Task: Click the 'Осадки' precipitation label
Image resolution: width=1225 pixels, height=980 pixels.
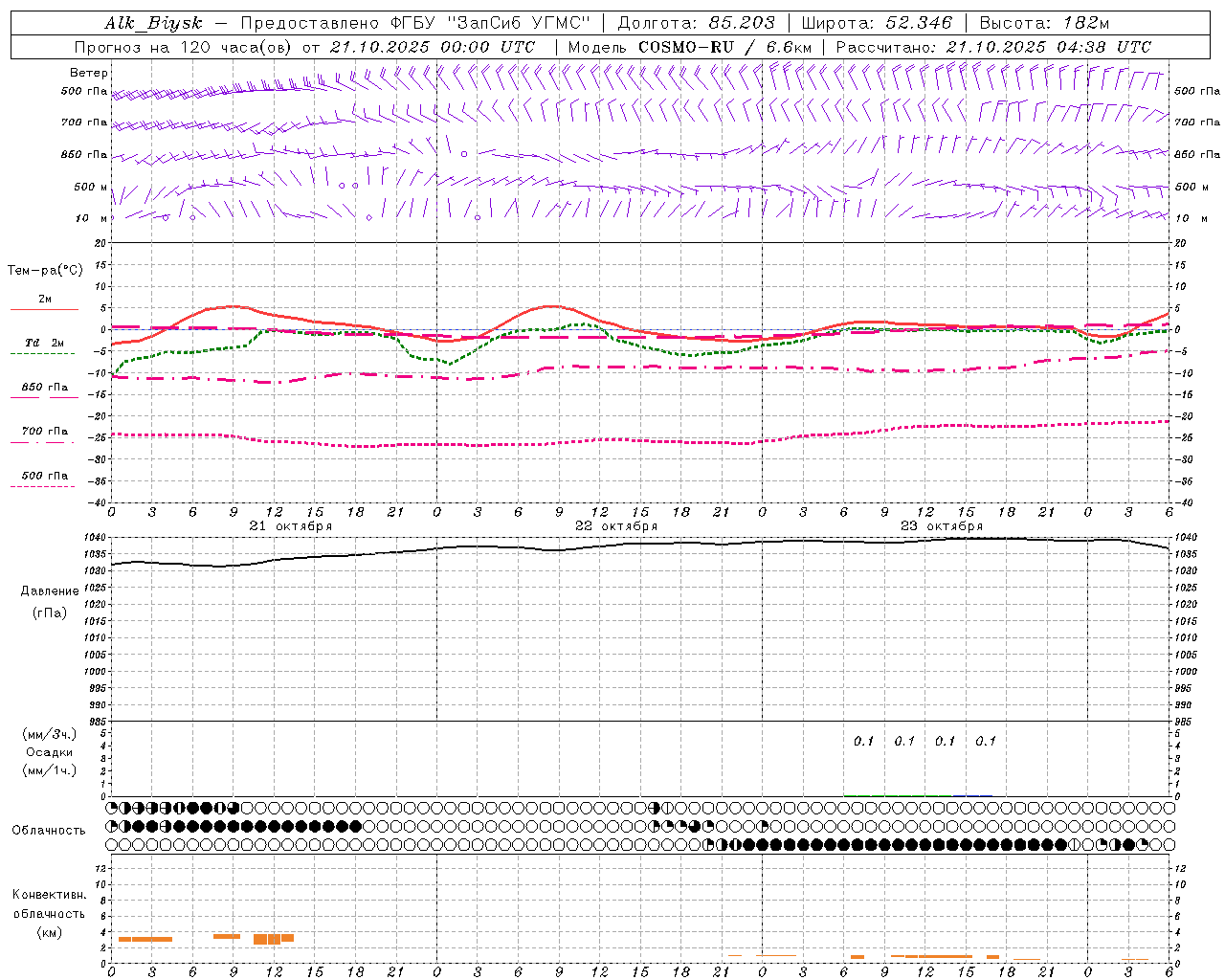Action: pyautogui.click(x=50, y=752)
